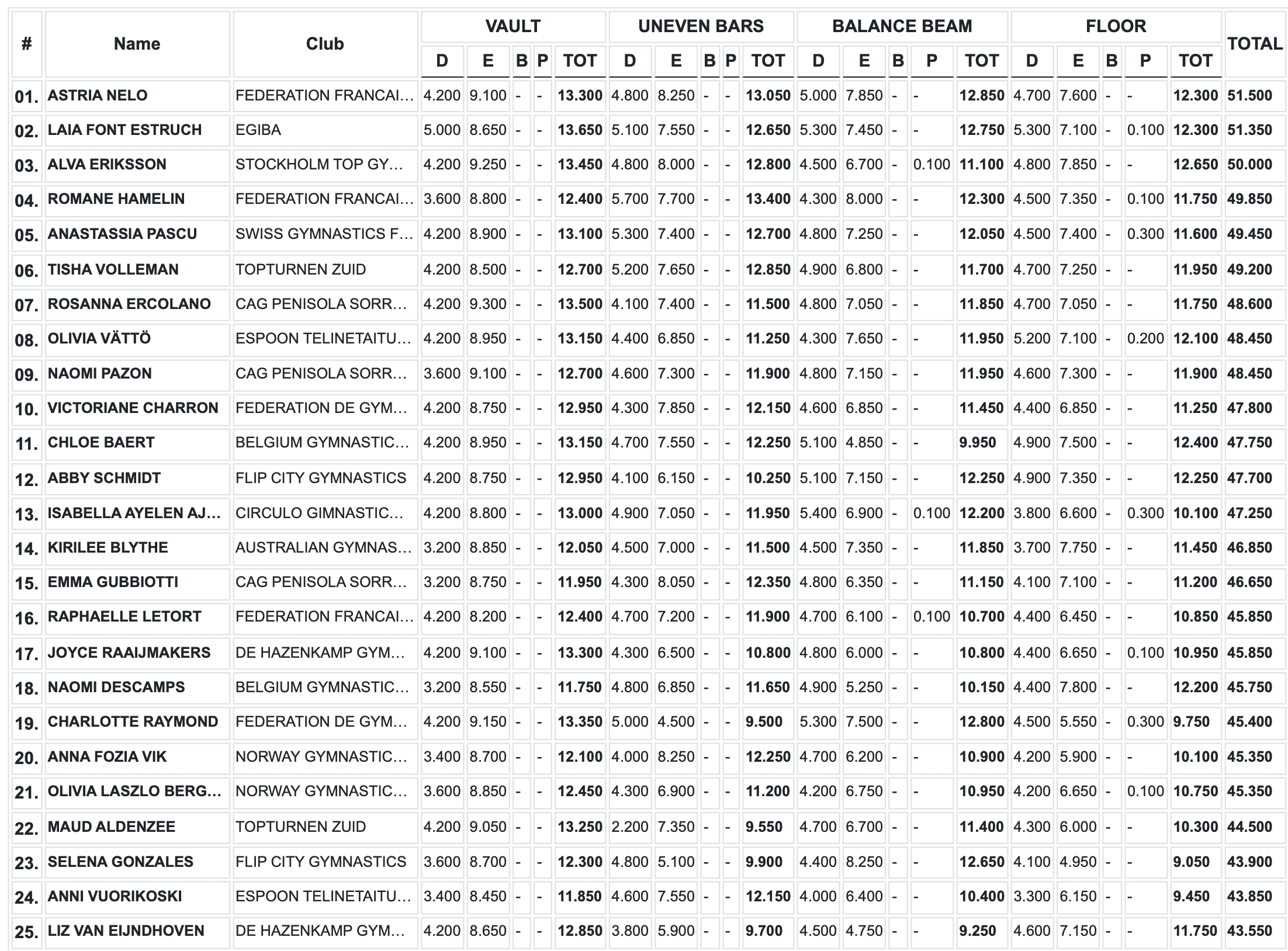Click gymnast name ASTRIA NELO
1288x951 pixels.
point(98,95)
